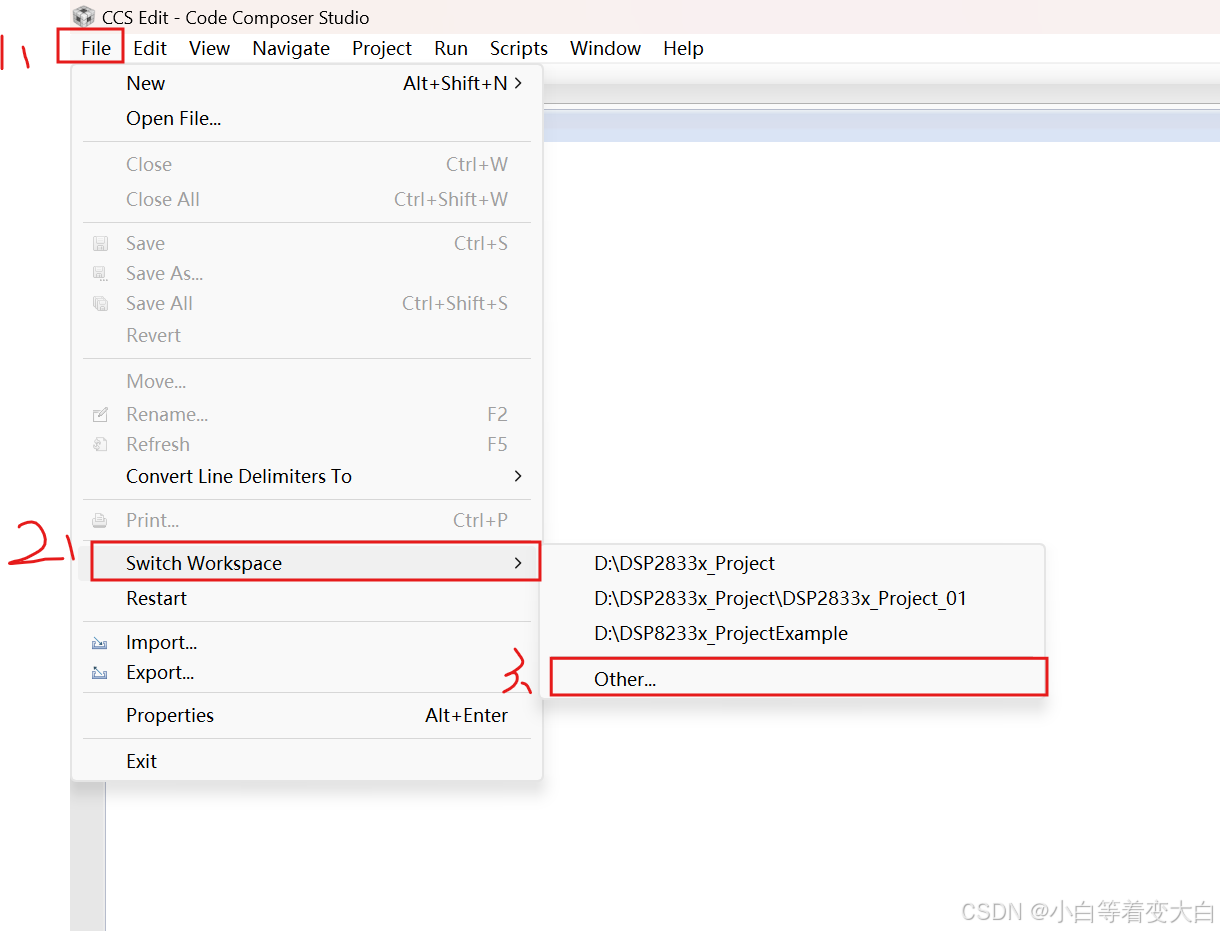Screen dimensions: 1220x931
Task: Switch to workspace D:\DSP2833x_Project
Action: coord(795,564)
